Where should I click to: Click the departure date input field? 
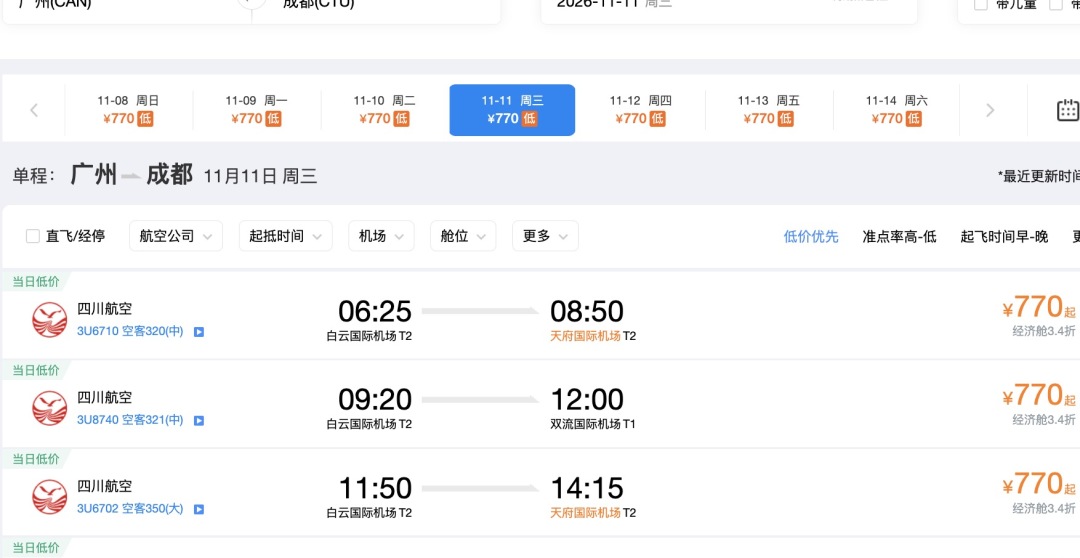[729, 8]
